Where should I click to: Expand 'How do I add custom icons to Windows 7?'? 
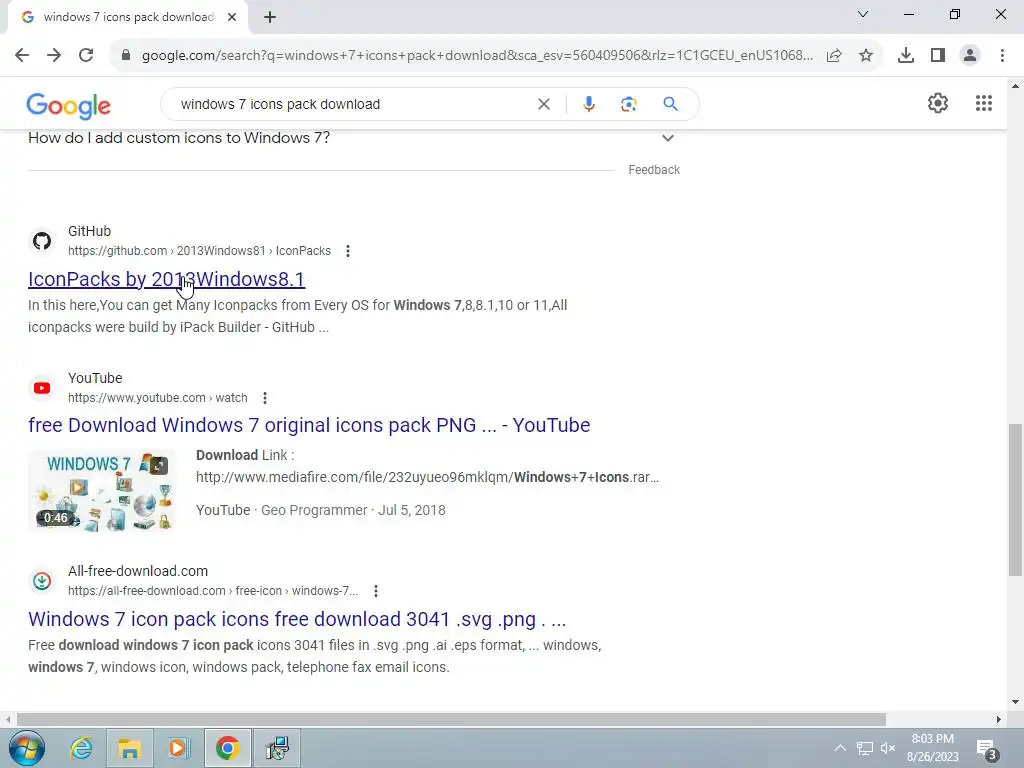coord(667,138)
